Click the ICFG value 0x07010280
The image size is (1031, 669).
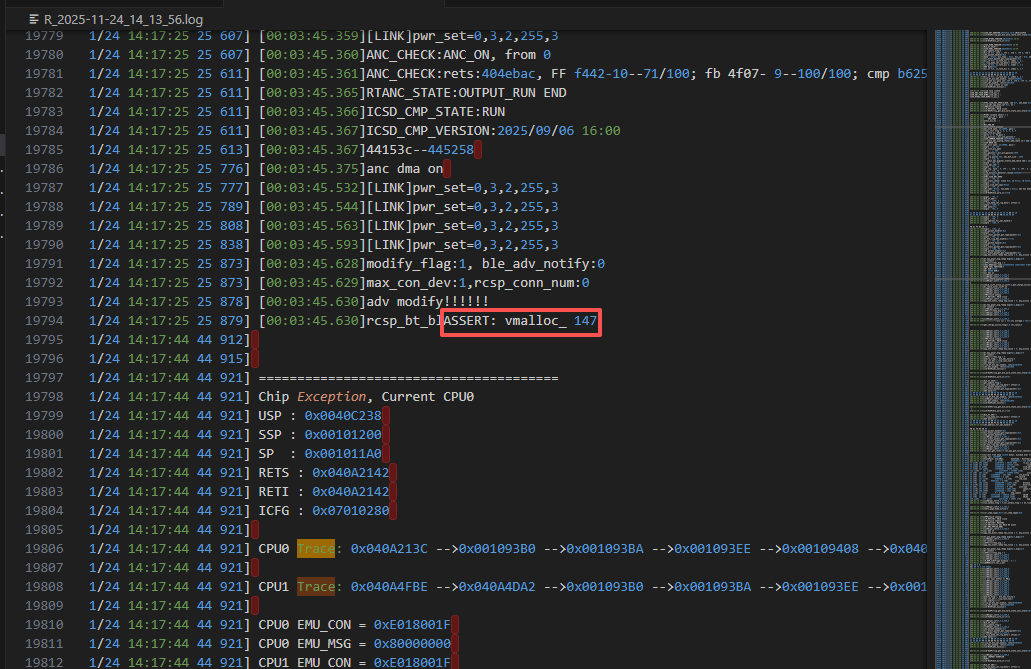(x=350, y=511)
